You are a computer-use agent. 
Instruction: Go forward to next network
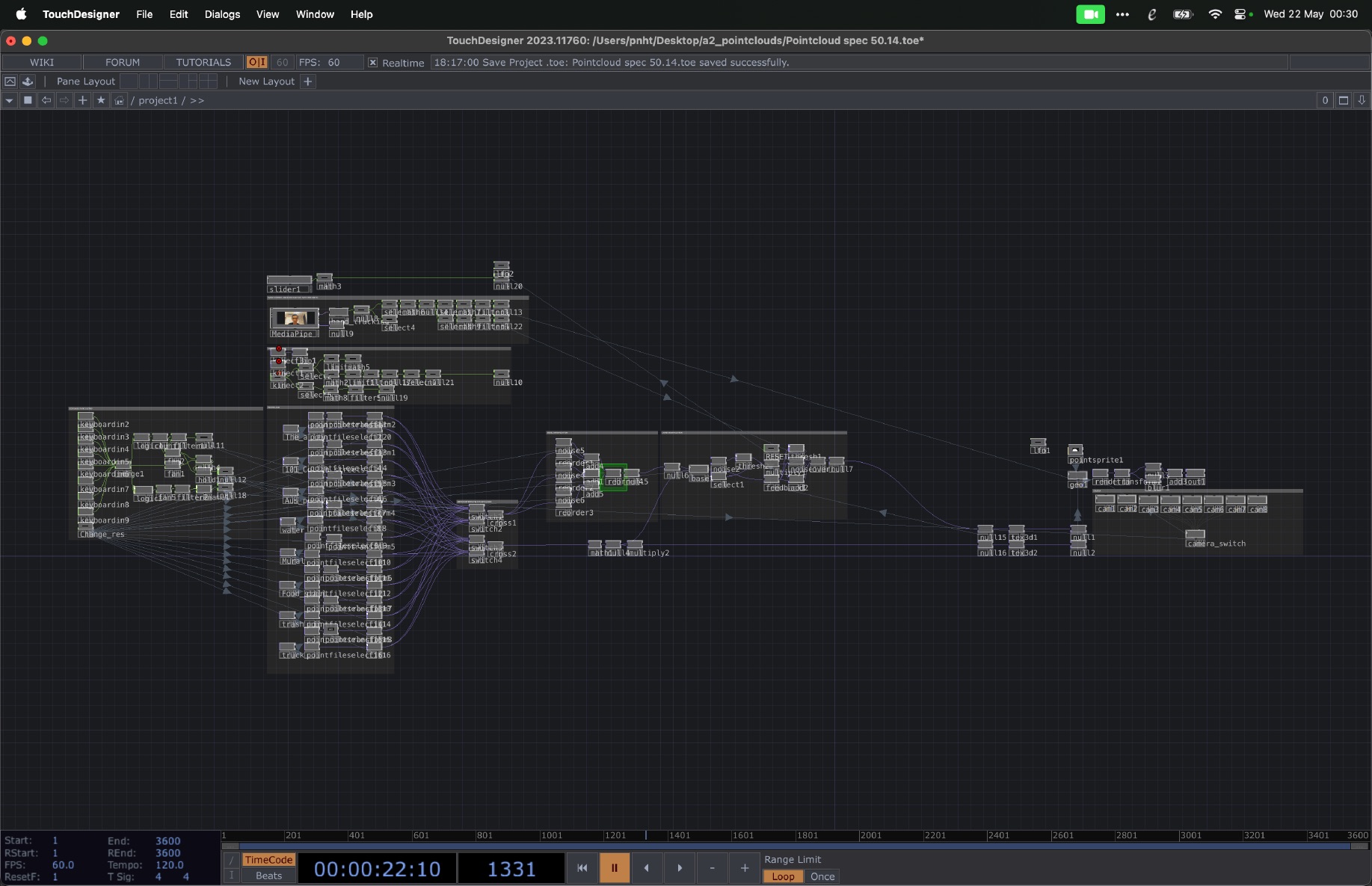pyautogui.click(x=64, y=100)
